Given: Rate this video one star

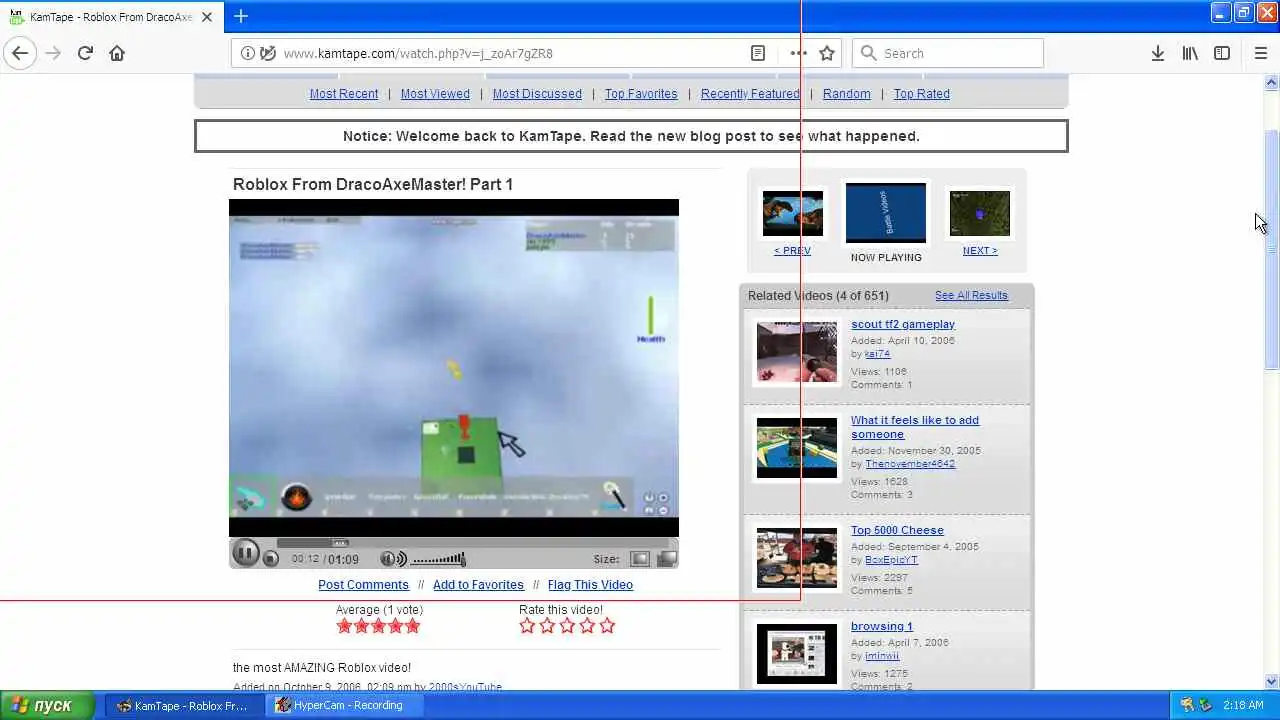Looking at the screenshot, I should pyautogui.click(x=527, y=626).
